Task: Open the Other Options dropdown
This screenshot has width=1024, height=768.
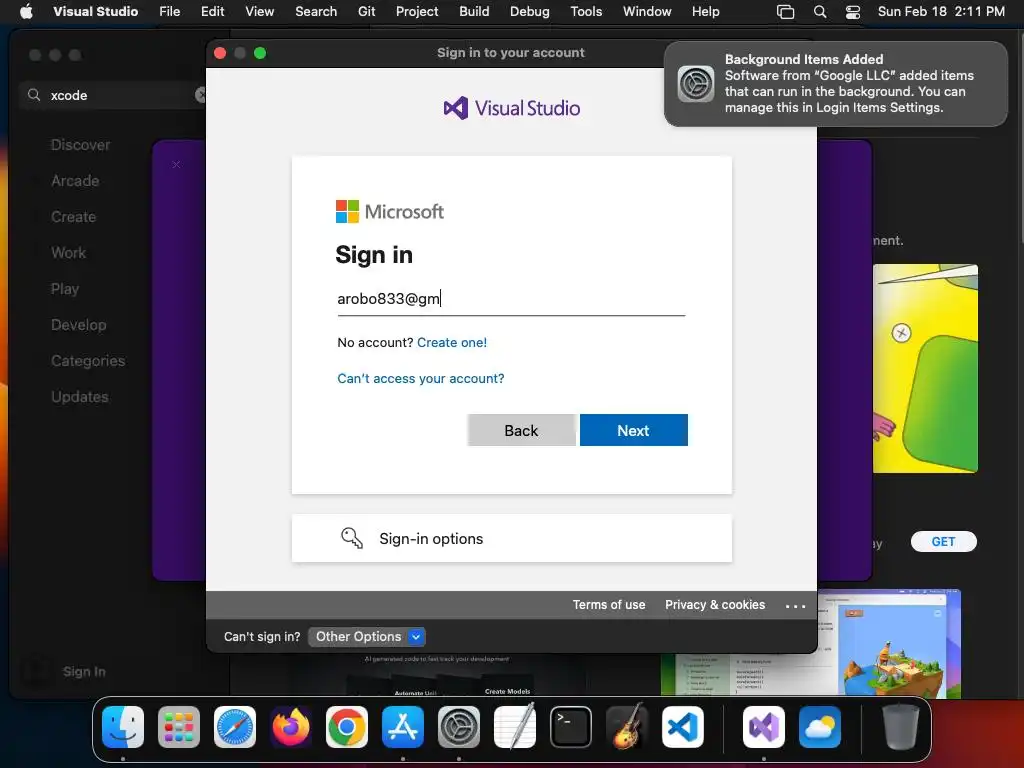Action: coord(366,637)
